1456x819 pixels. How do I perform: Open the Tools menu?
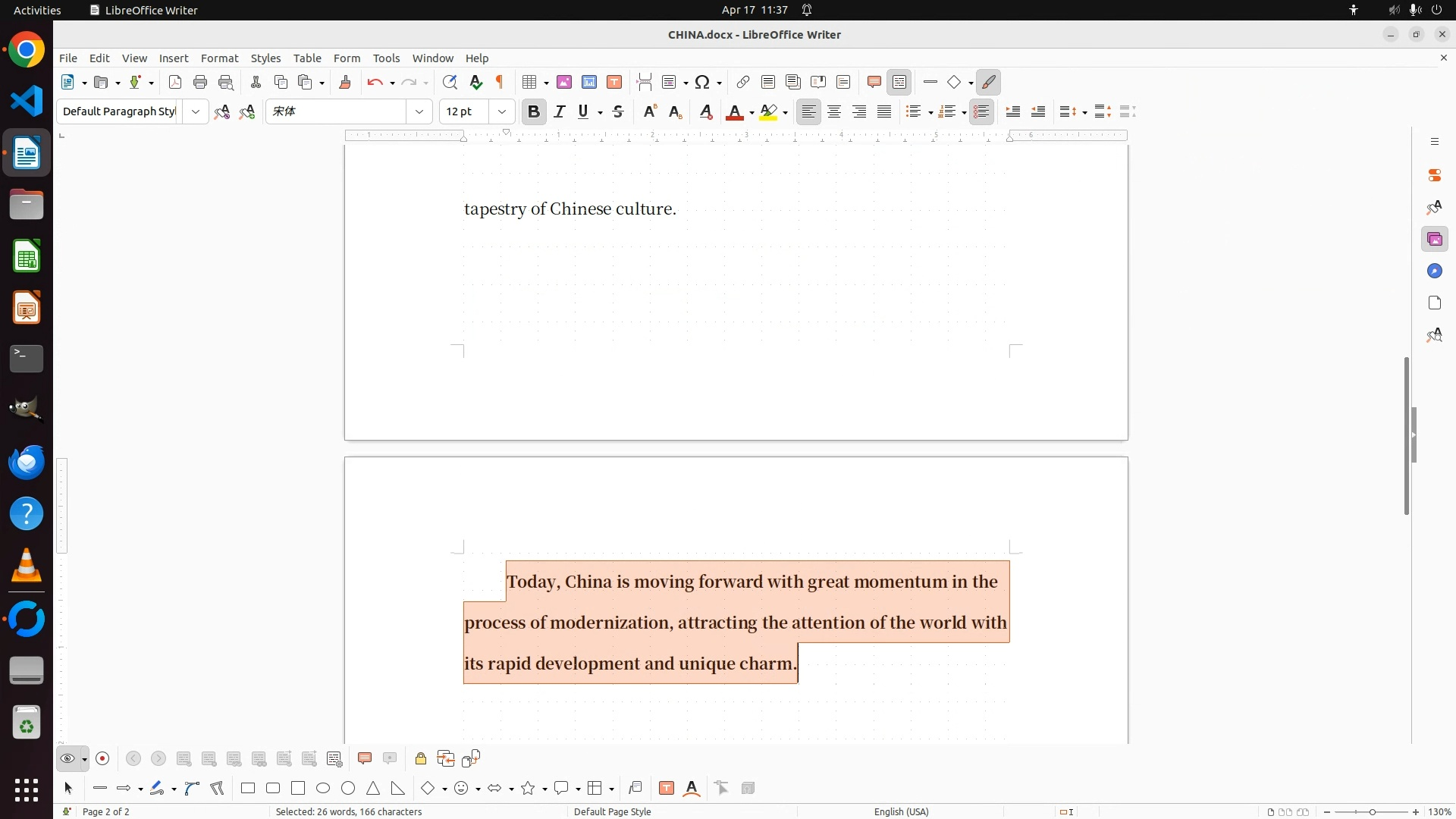386,58
